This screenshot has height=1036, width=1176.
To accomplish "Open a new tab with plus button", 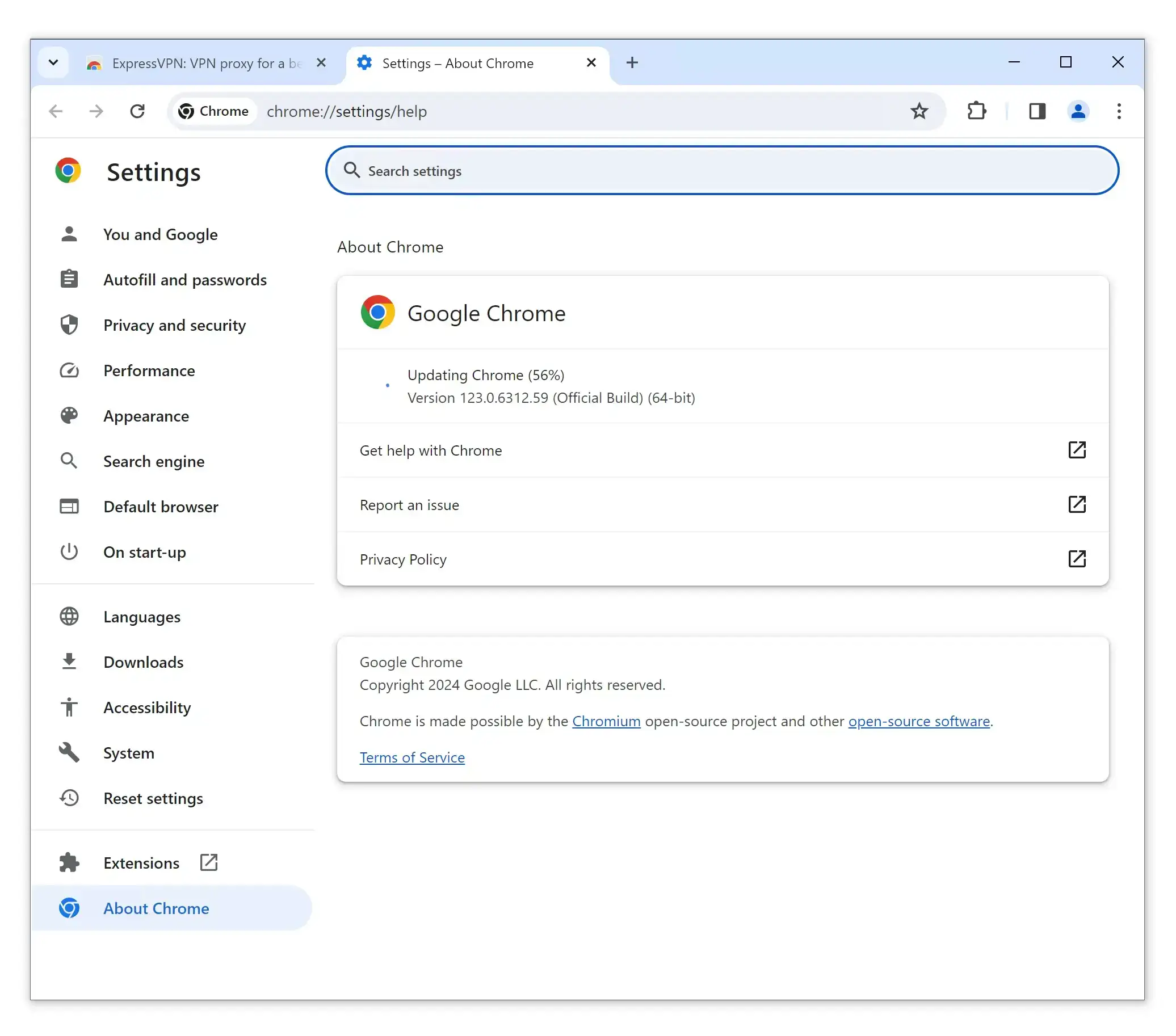I will coord(632,63).
